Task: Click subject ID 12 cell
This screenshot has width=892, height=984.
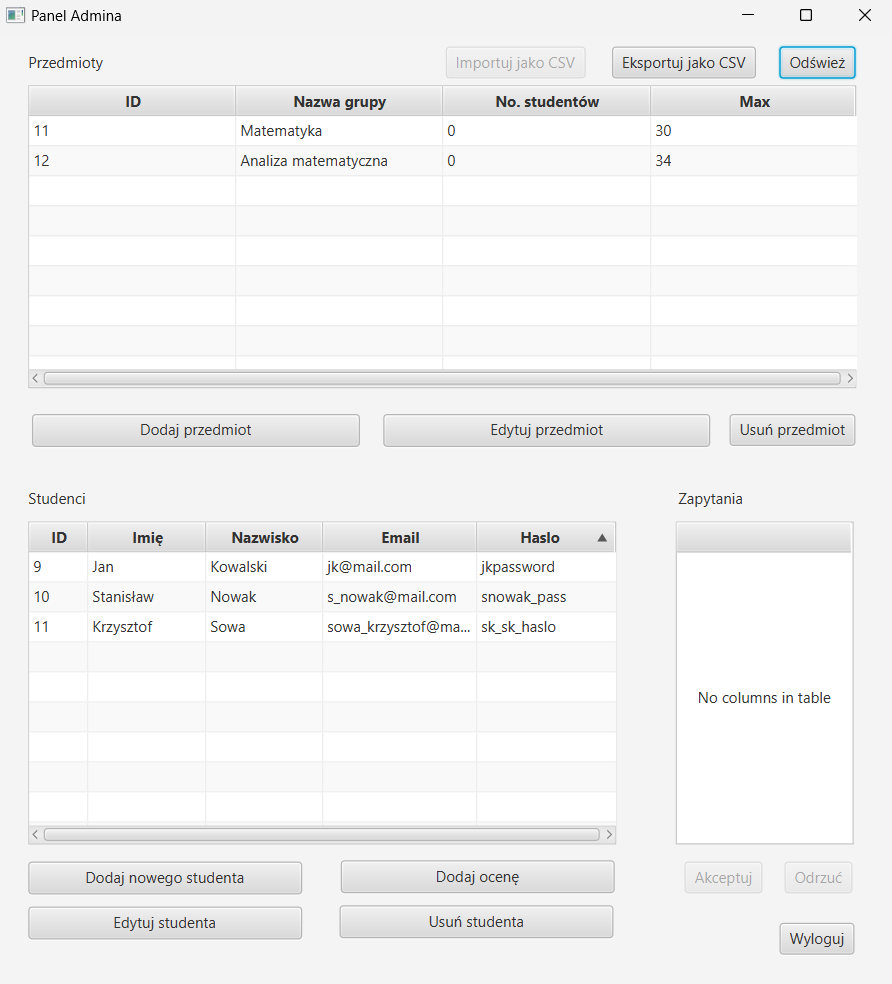Action: 132,161
